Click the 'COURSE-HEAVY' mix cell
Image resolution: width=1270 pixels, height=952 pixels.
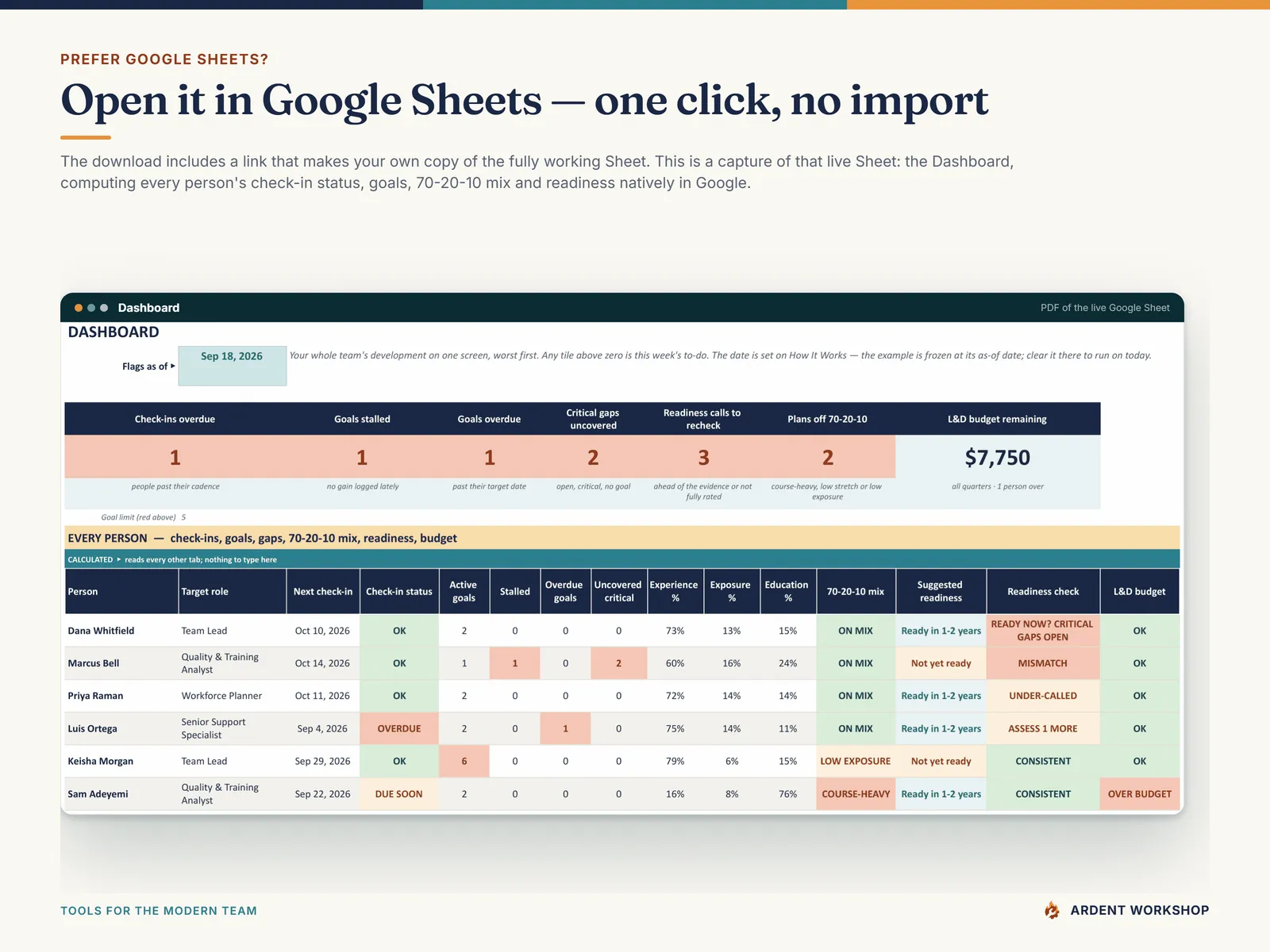click(856, 793)
